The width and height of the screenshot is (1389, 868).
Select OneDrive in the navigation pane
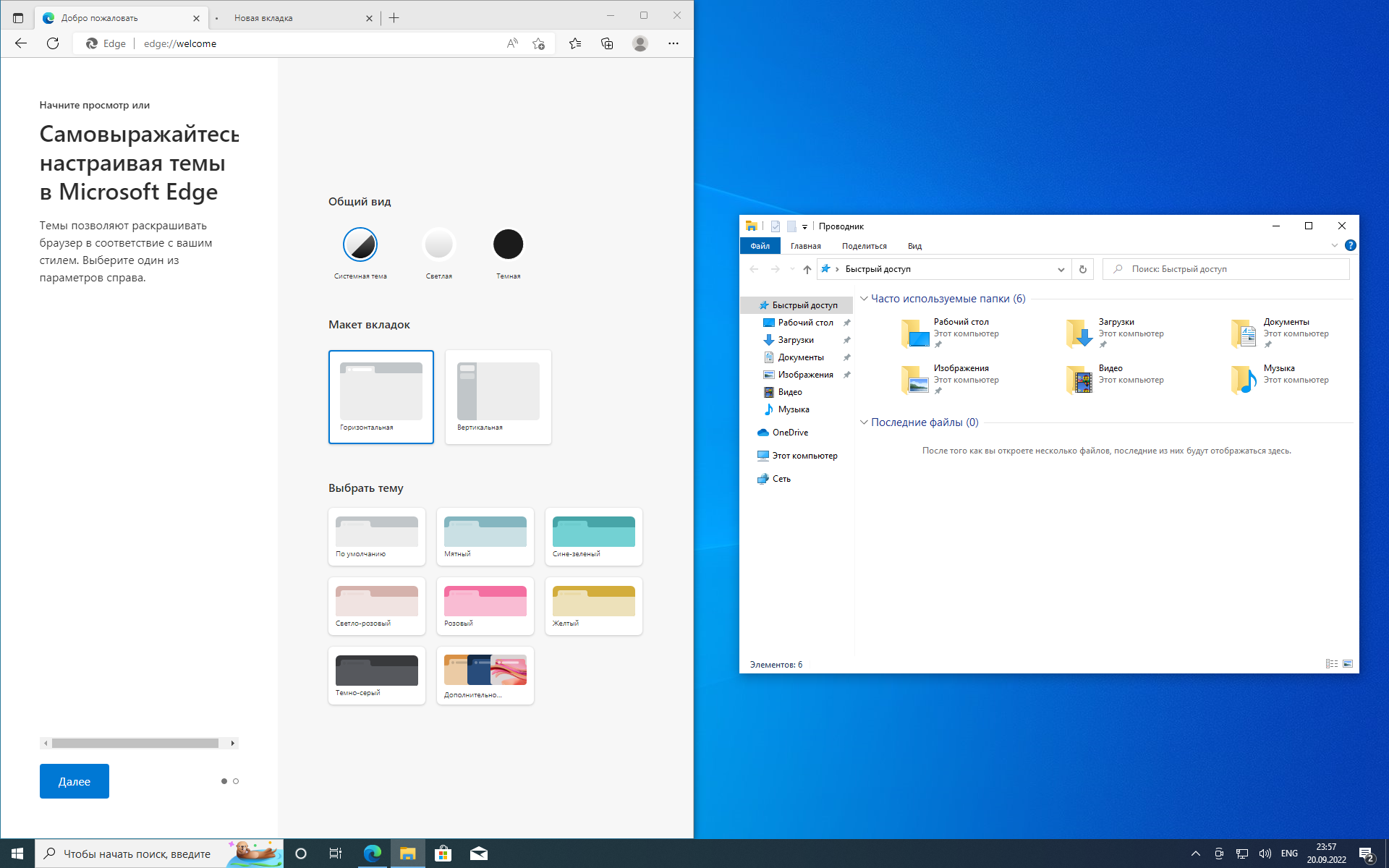click(x=790, y=433)
